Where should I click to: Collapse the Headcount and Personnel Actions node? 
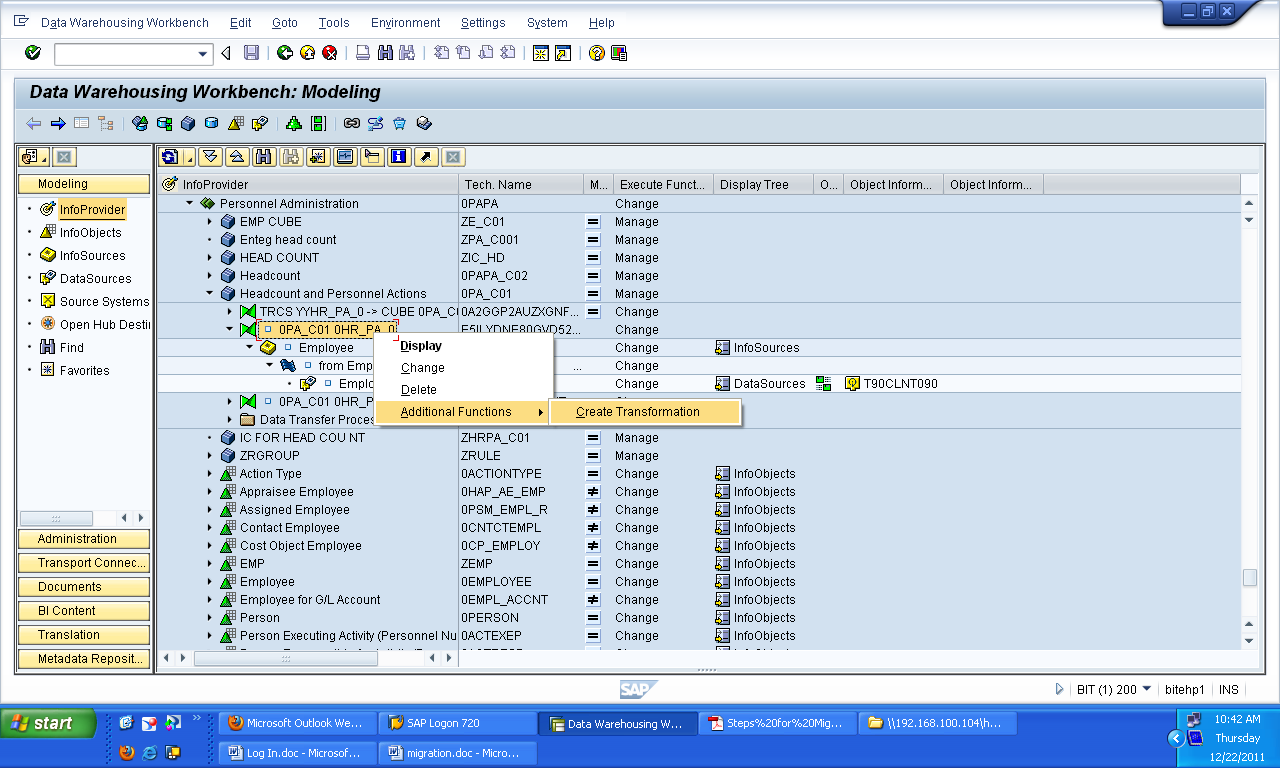pyautogui.click(x=210, y=294)
